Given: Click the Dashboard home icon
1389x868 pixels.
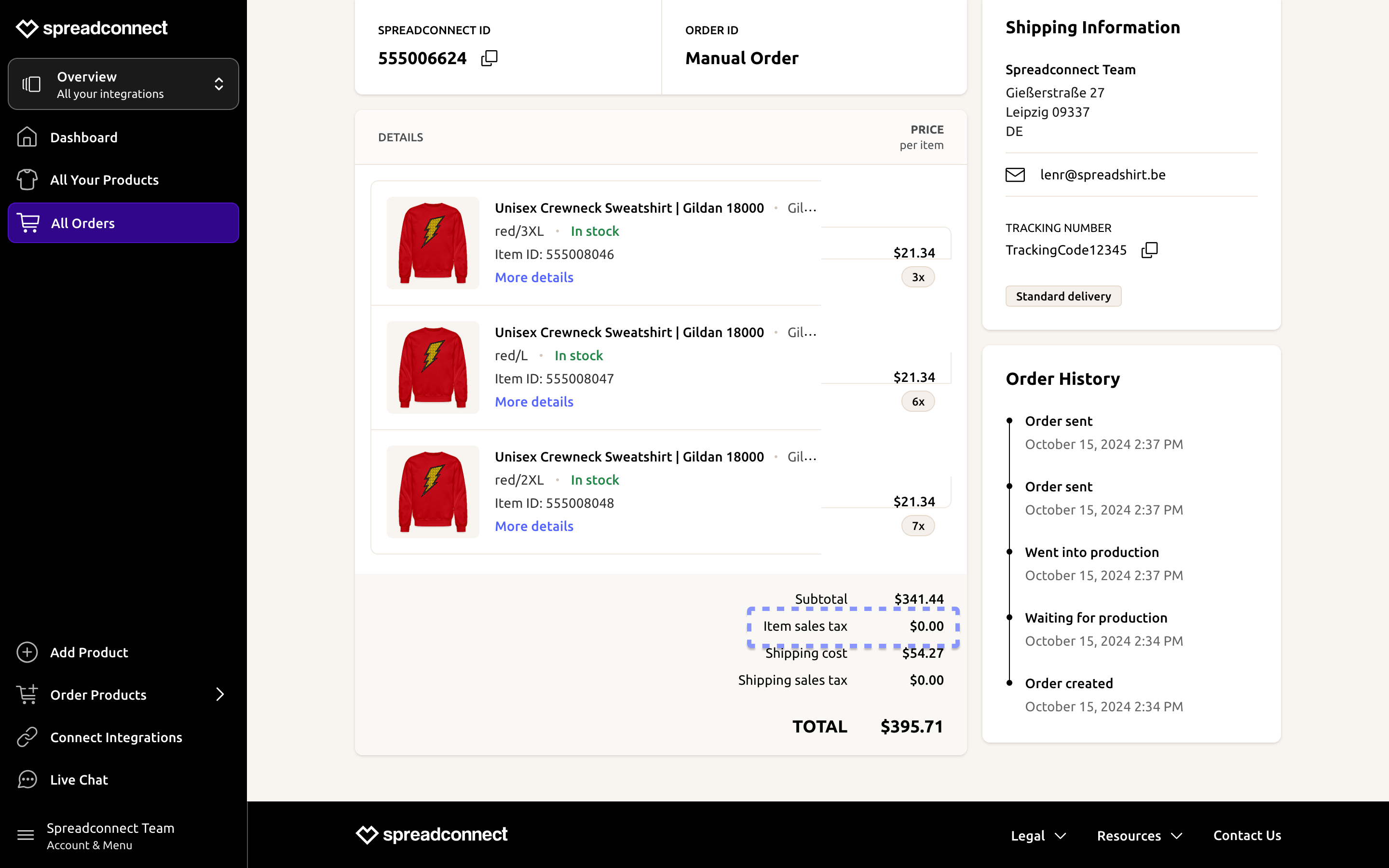Looking at the screenshot, I should click(27, 136).
